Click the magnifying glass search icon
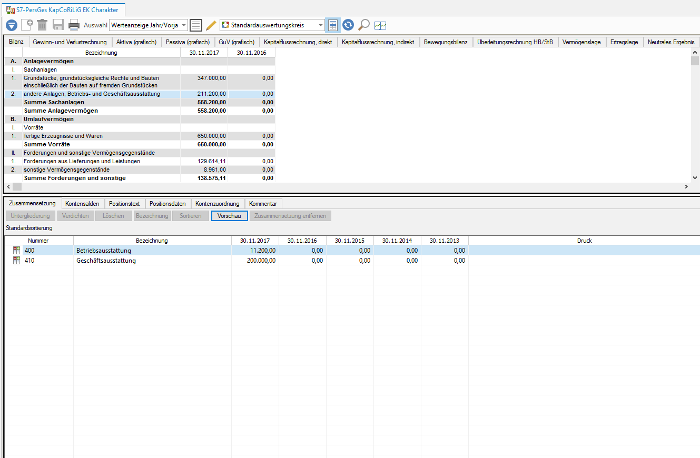This screenshot has height=458, width=700. (x=364, y=25)
